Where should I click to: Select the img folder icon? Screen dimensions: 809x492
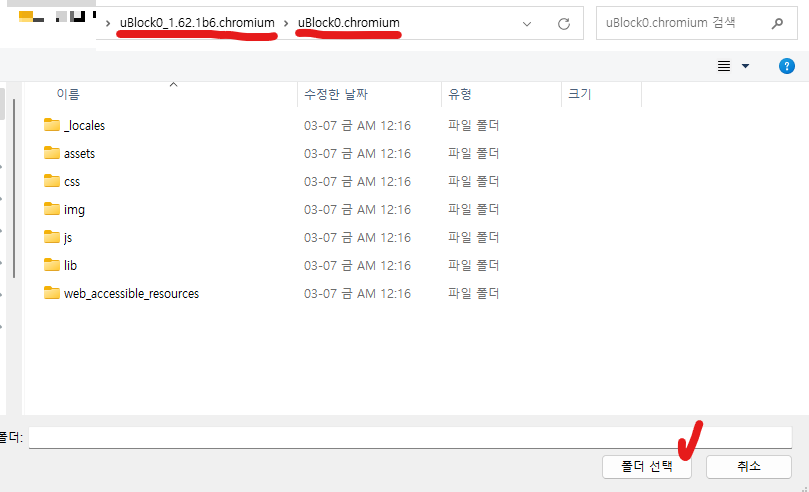pyautogui.click(x=52, y=209)
